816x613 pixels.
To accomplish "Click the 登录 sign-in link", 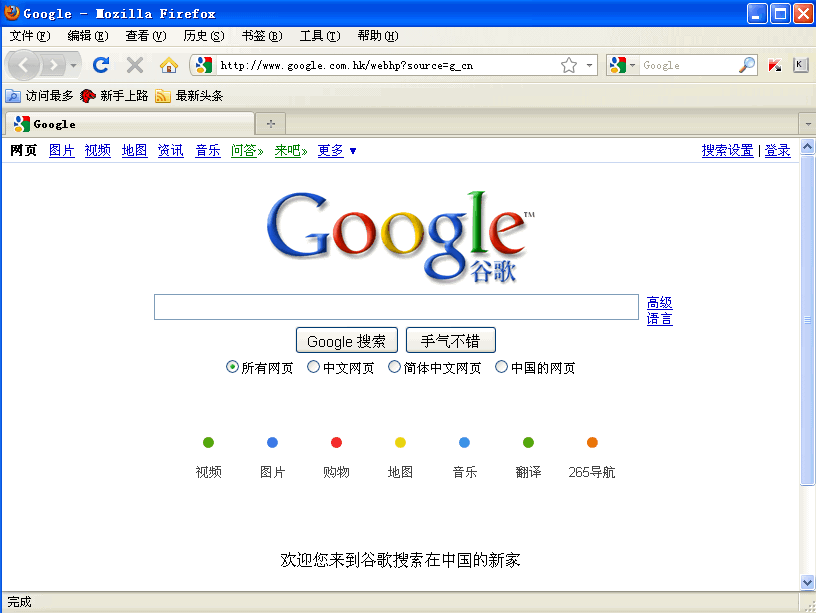I will coord(777,151).
